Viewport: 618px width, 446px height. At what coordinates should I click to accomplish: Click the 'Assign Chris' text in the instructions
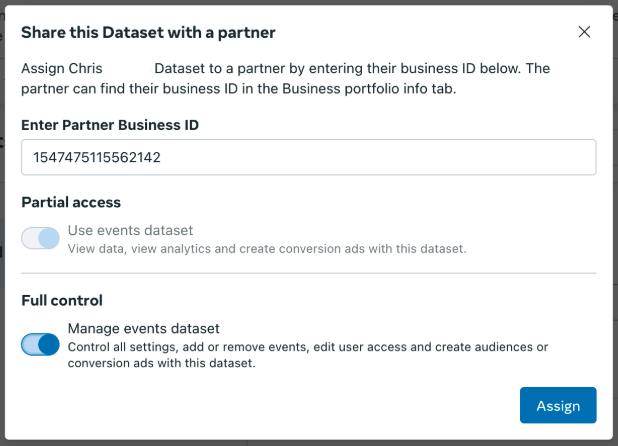tap(60, 68)
